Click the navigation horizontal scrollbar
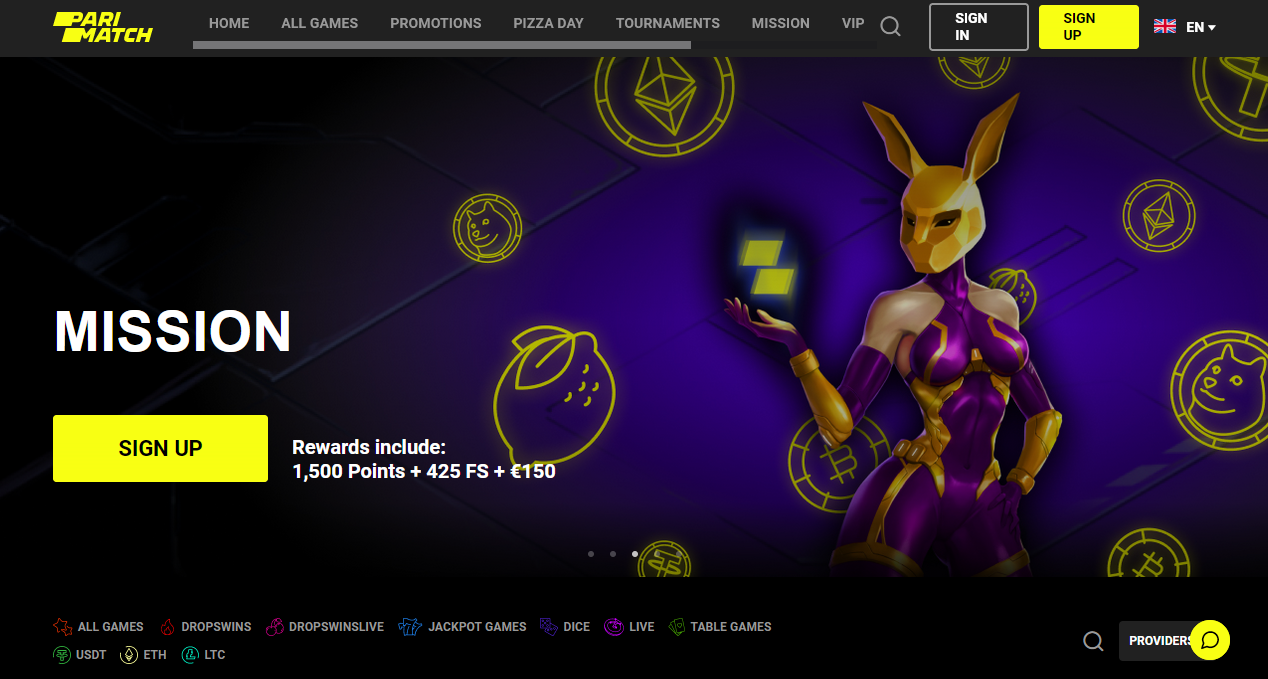Screen dimensions: 1268x679 click(x=442, y=45)
